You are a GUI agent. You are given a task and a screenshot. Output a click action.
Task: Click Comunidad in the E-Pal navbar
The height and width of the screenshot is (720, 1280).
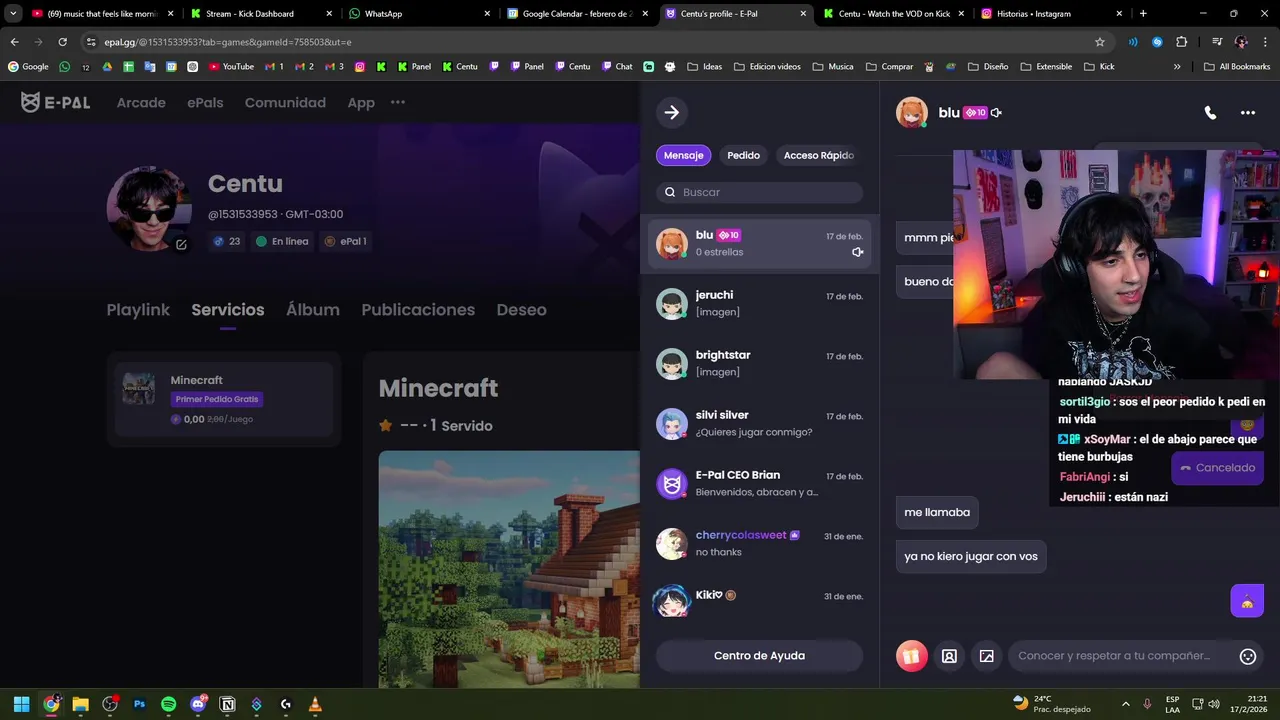[285, 102]
